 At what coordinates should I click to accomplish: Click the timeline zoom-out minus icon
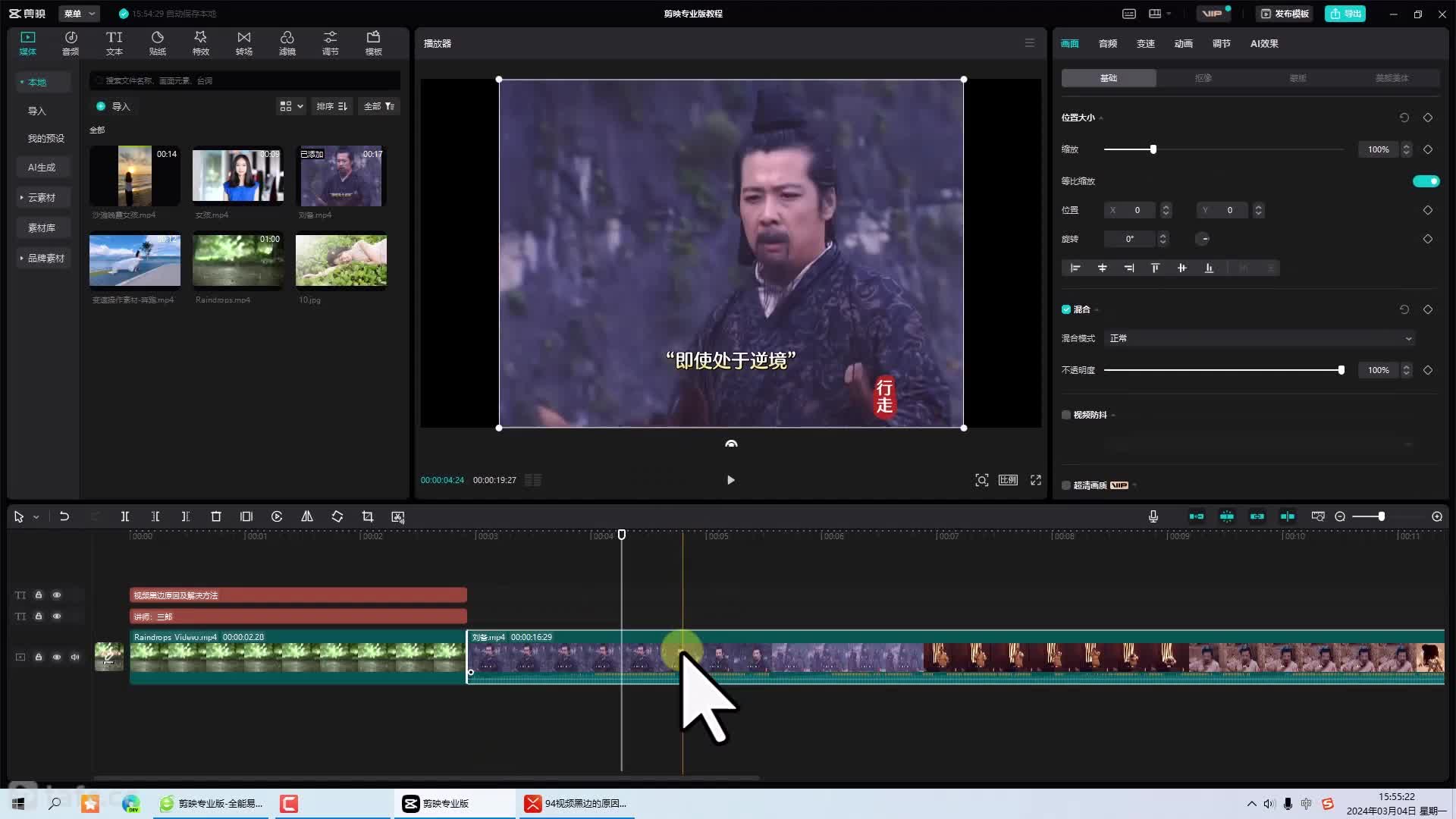[1340, 516]
